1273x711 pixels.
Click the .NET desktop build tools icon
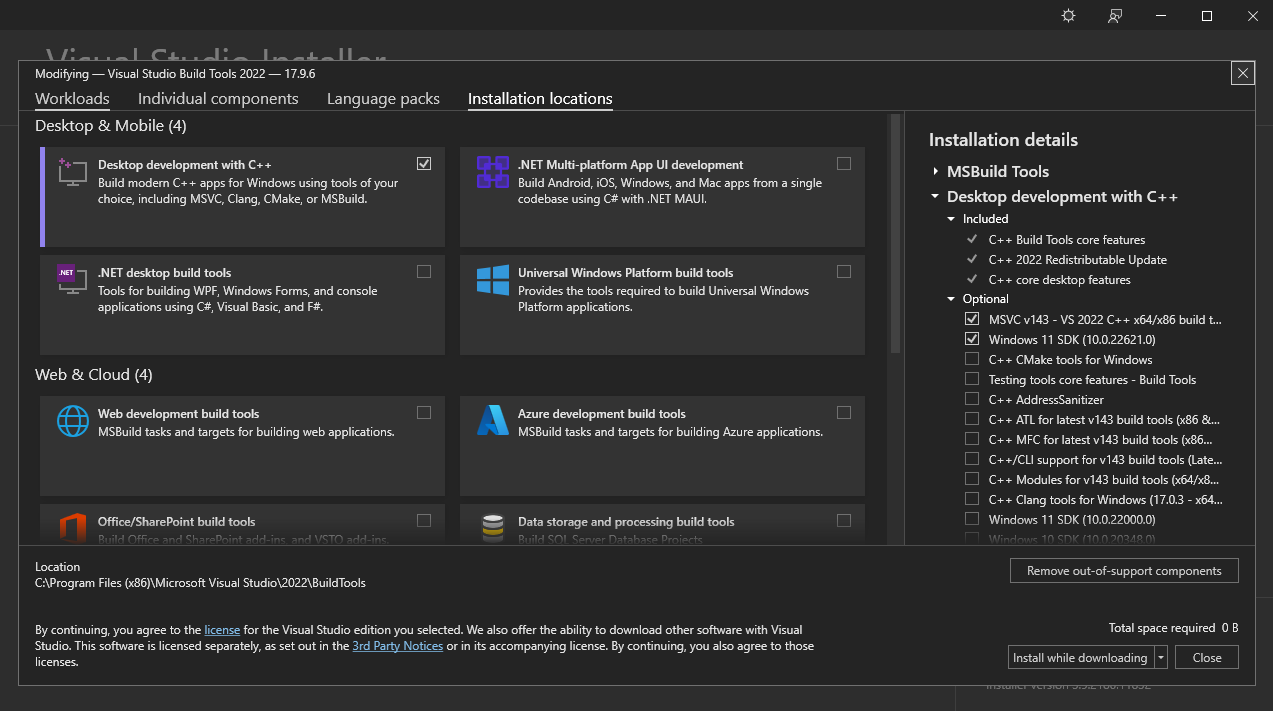point(73,280)
